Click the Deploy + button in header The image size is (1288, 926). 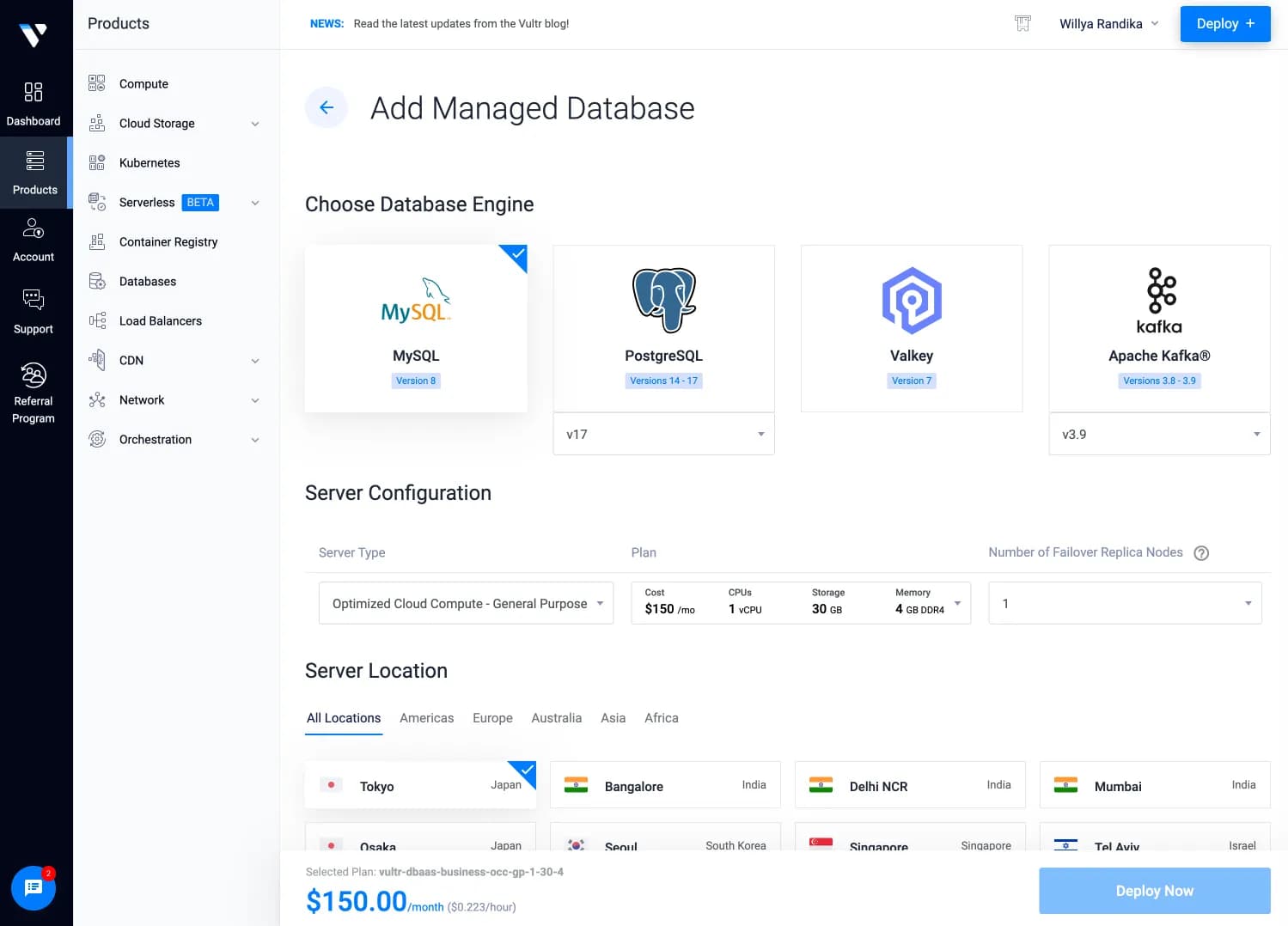coord(1224,24)
